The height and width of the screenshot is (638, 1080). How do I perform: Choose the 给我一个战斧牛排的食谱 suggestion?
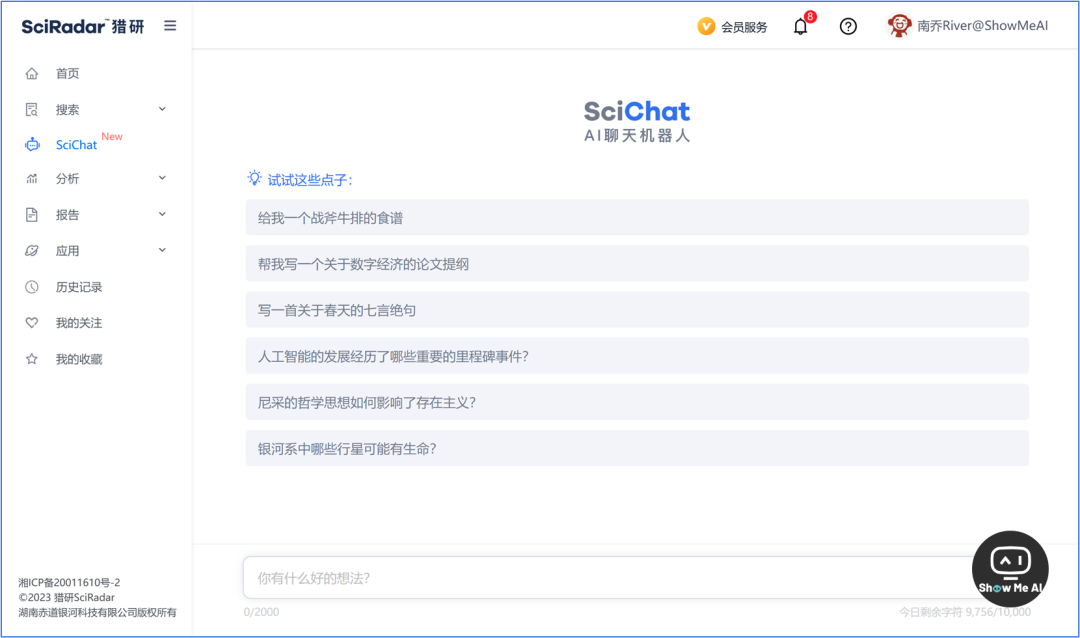click(636, 218)
